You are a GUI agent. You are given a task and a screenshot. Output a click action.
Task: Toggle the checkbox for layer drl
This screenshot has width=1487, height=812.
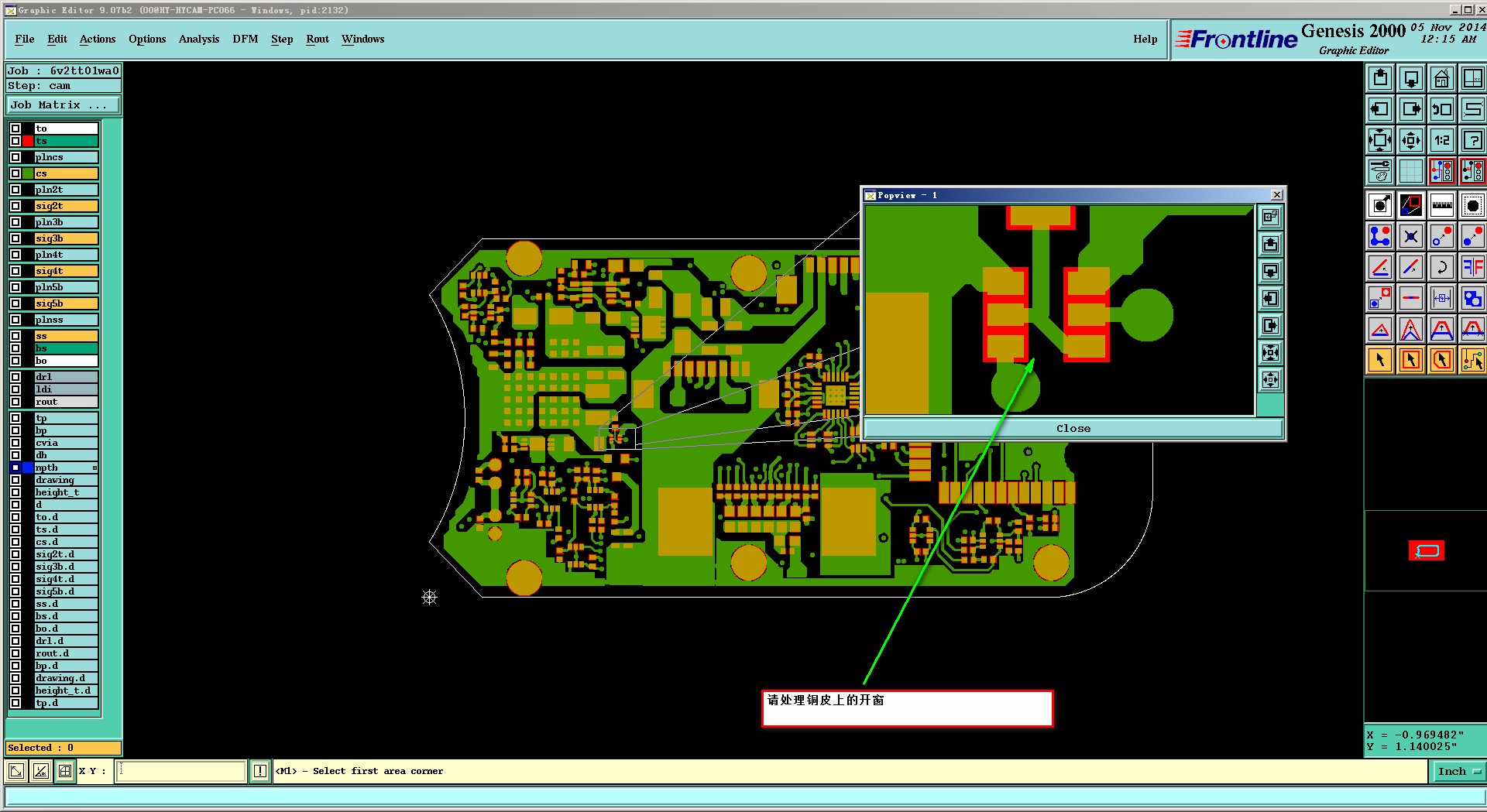[15, 377]
